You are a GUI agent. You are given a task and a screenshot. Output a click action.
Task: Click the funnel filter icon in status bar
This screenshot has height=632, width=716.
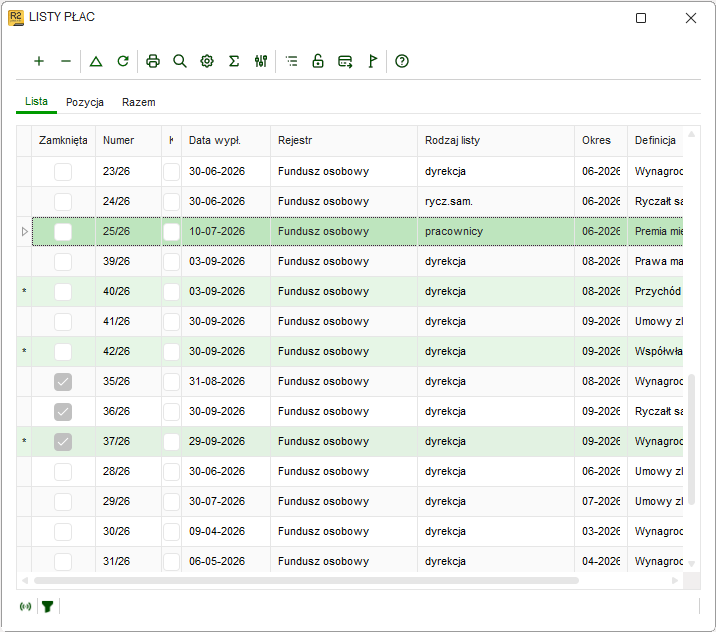pos(47,606)
